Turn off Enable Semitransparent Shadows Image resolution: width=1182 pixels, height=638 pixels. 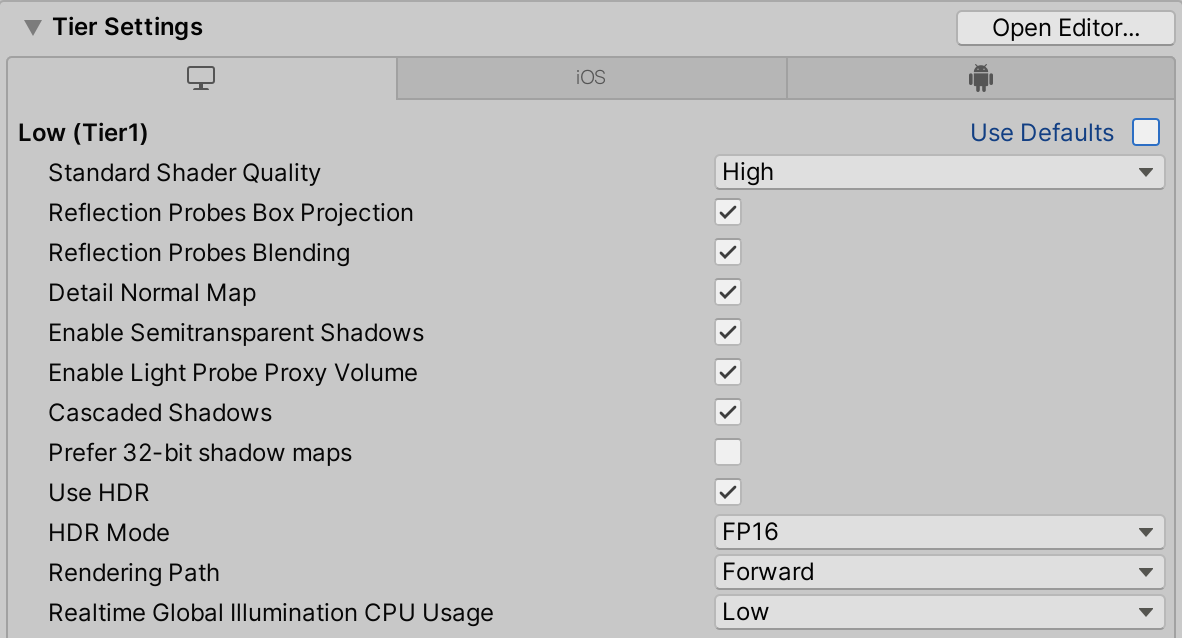tap(728, 332)
